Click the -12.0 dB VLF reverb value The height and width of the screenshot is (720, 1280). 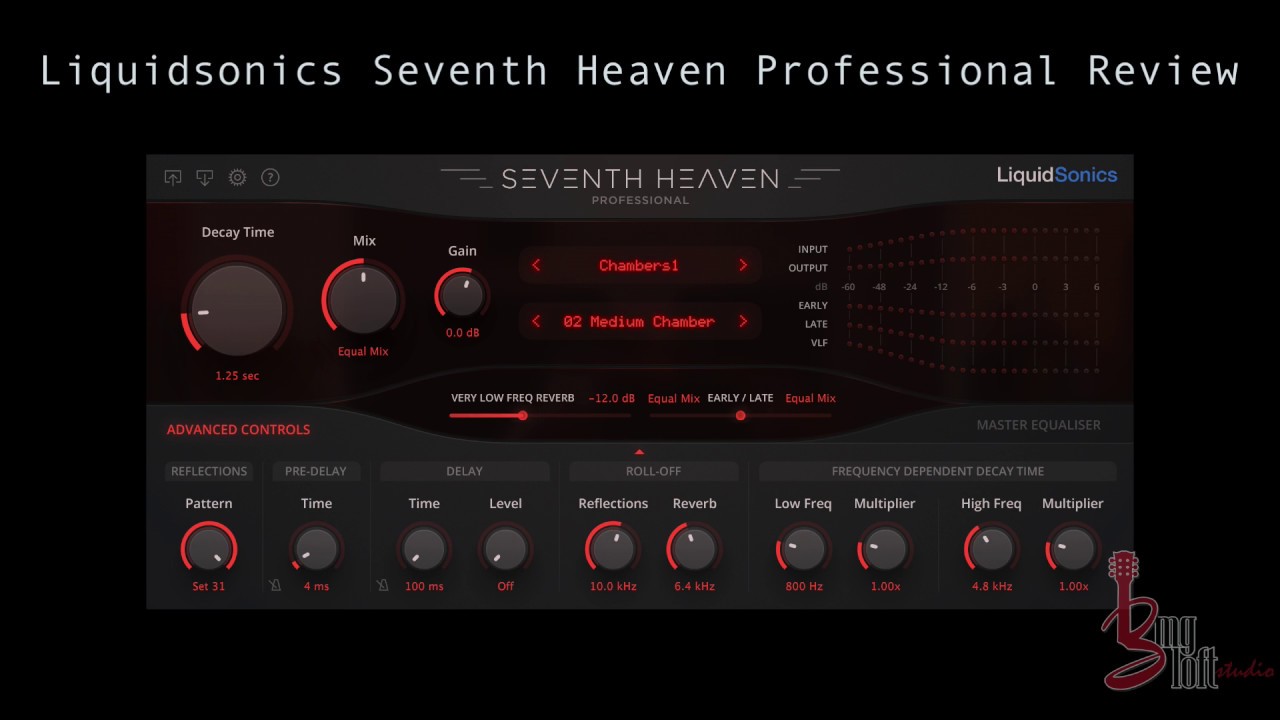(x=611, y=398)
